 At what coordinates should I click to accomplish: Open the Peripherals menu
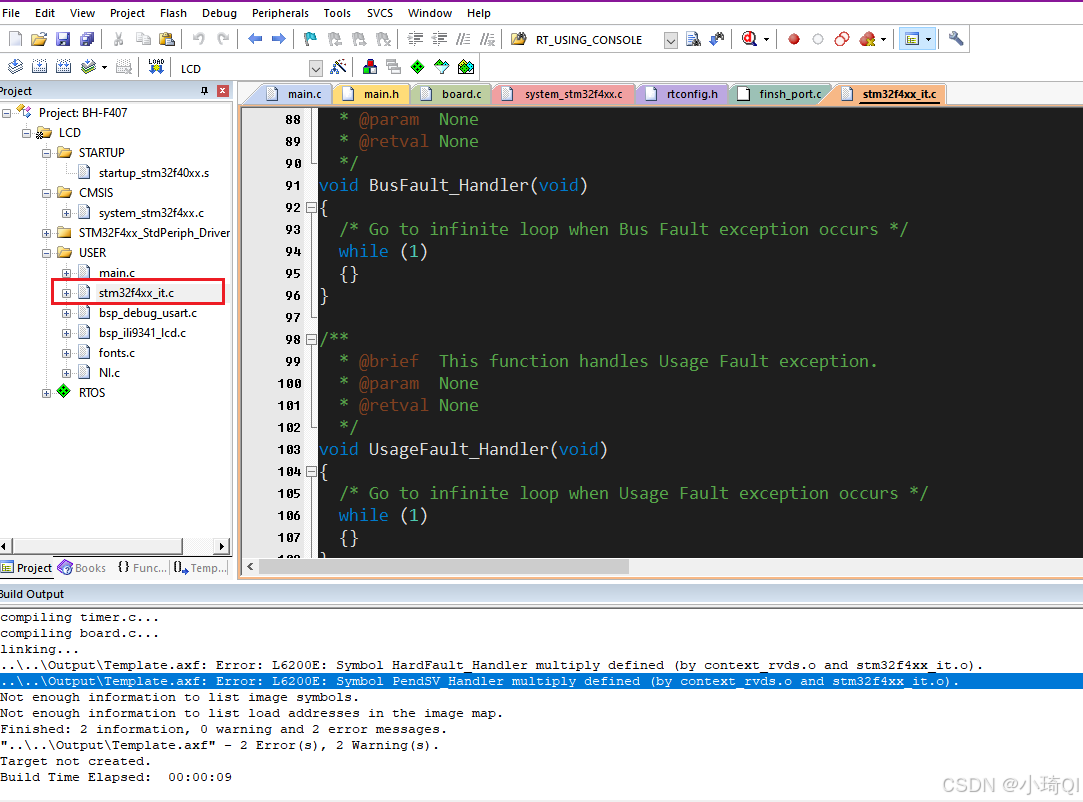click(x=280, y=13)
